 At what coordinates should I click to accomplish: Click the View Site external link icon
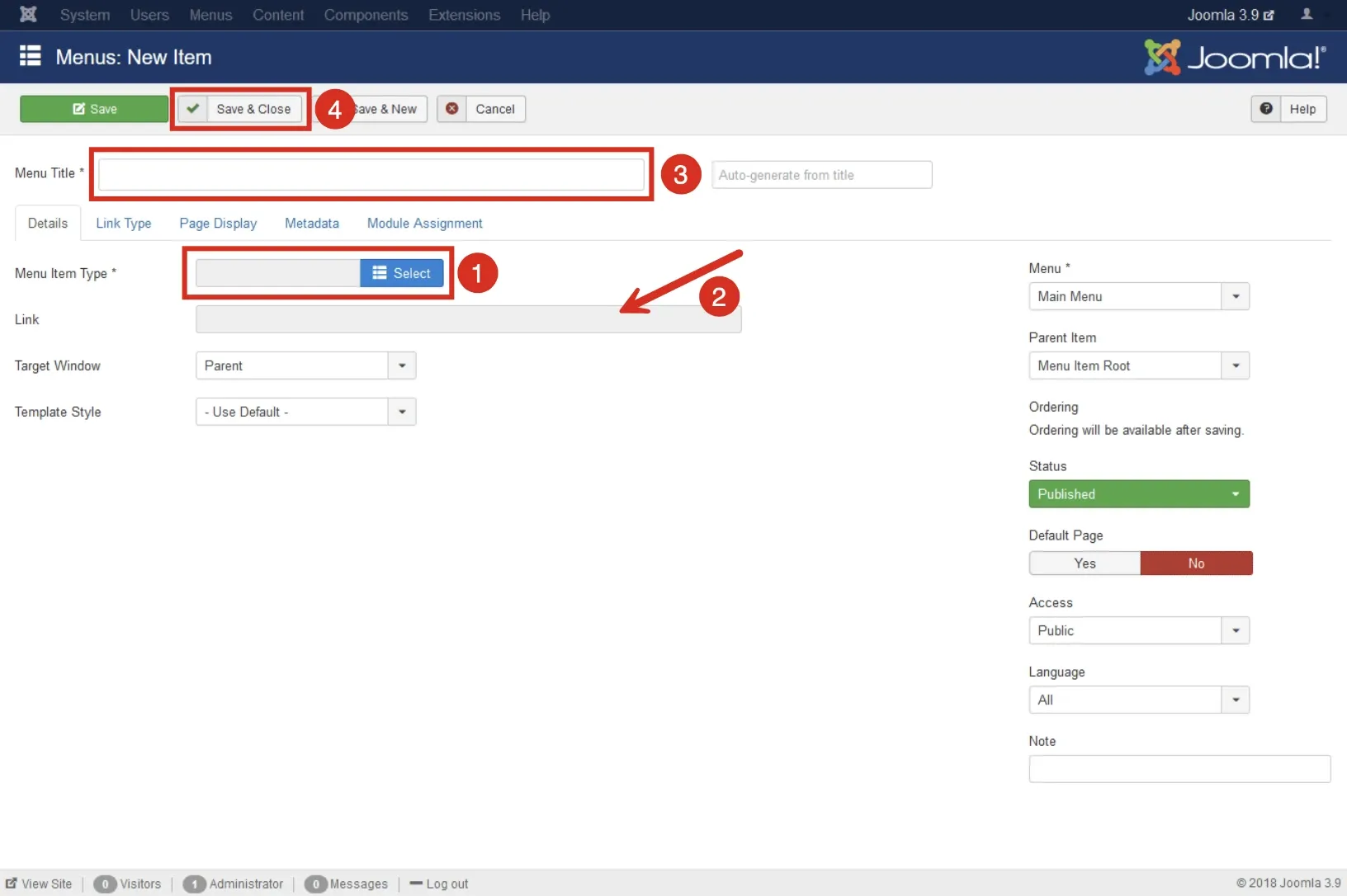coord(12,883)
